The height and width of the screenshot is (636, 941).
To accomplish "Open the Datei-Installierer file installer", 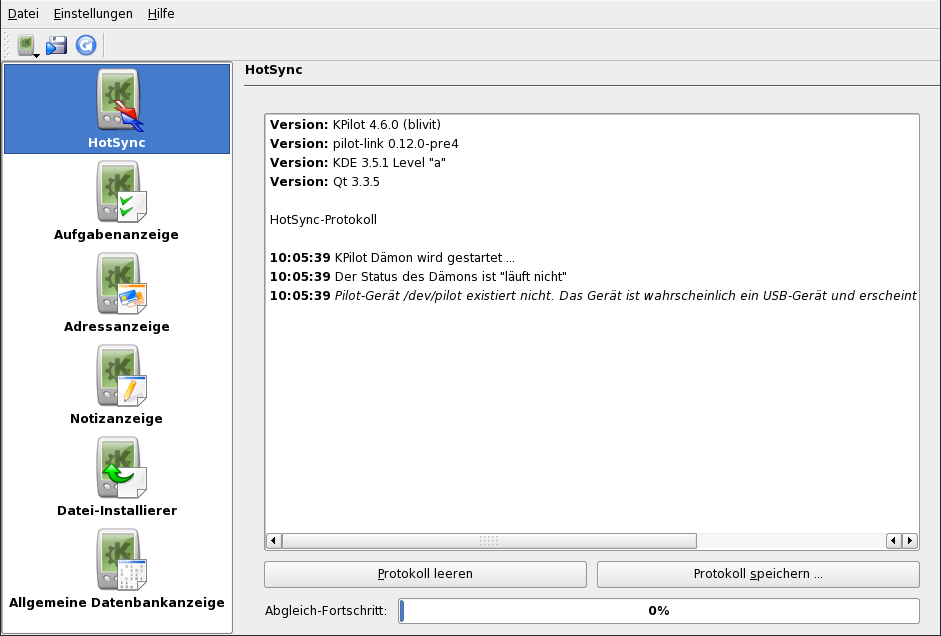I will tap(117, 477).
